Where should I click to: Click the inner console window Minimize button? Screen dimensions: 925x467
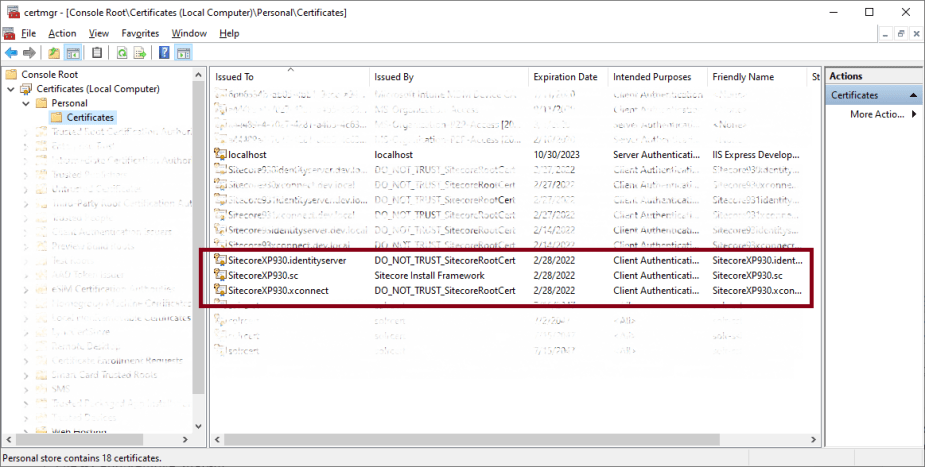click(x=886, y=34)
